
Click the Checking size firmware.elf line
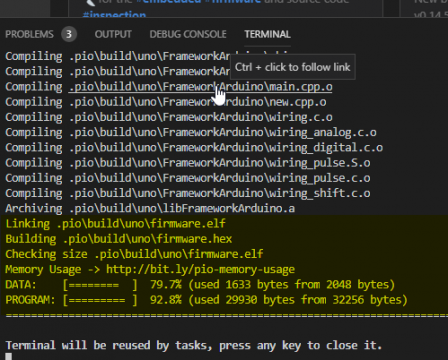tap(134, 254)
